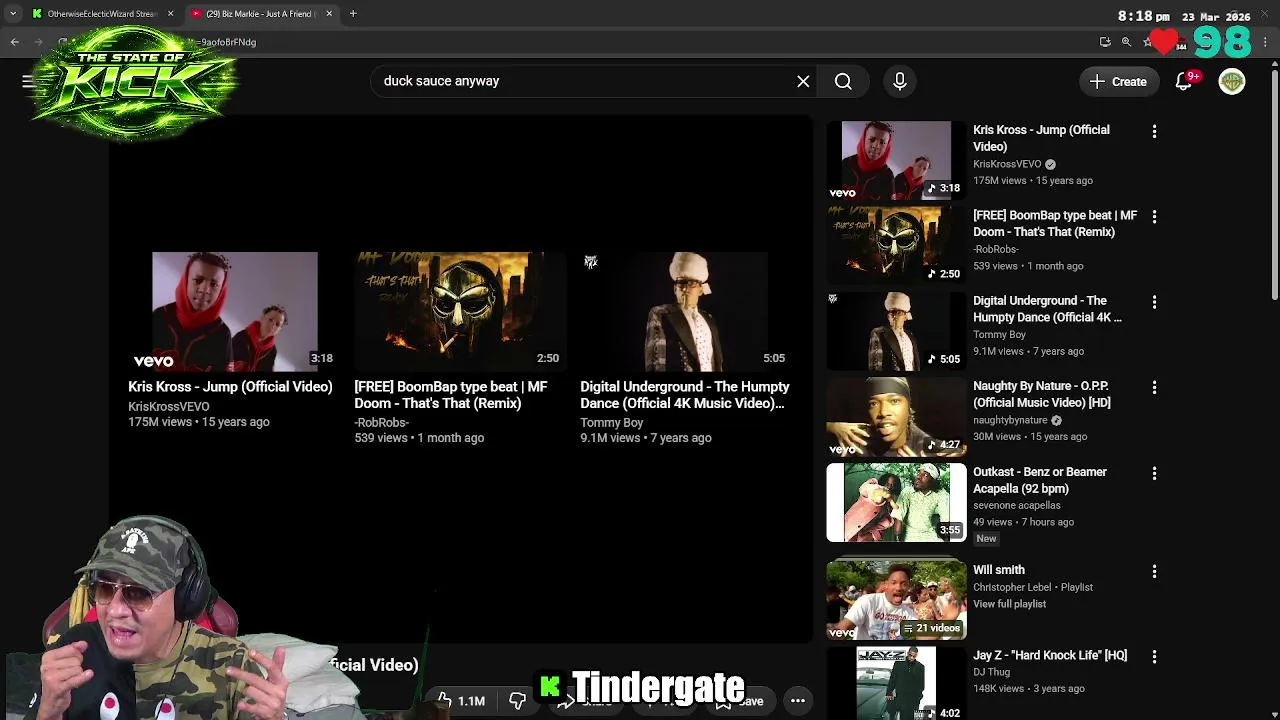Click the New badge under Outkast video
The height and width of the screenshot is (720, 1280).
click(x=986, y=539)
